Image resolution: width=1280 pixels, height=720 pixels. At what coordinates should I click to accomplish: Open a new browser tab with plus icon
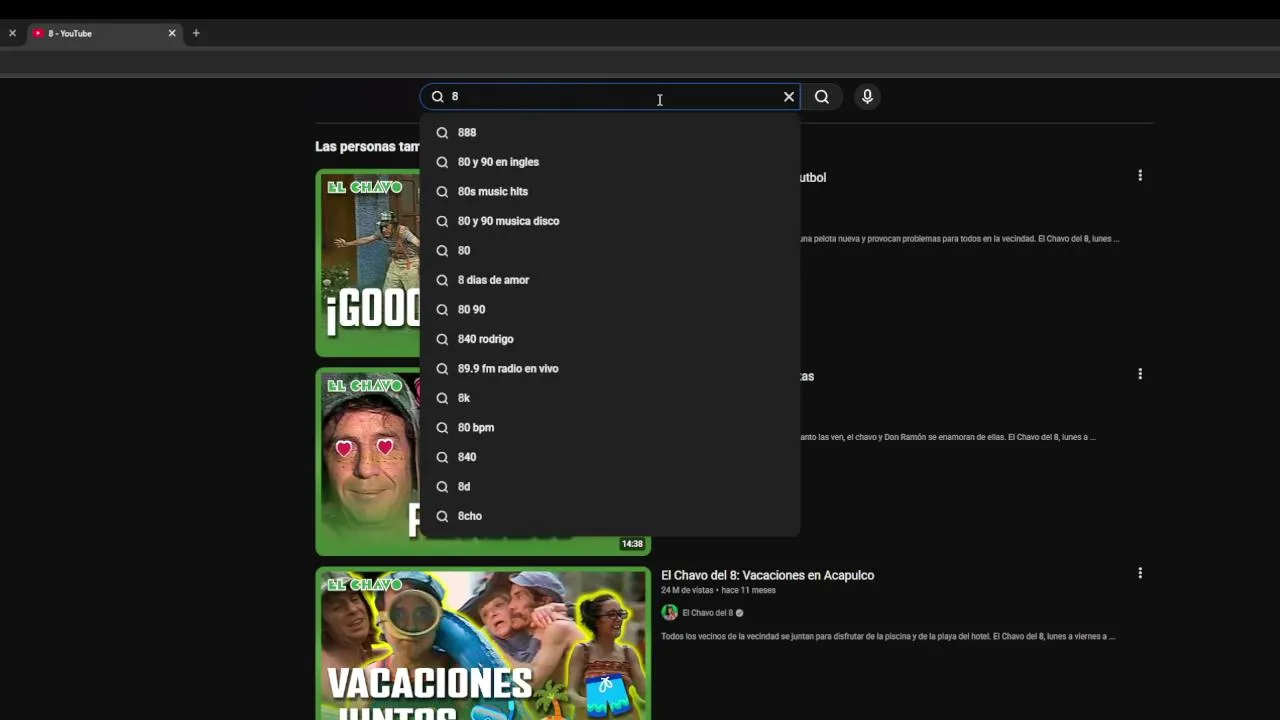click(196, 33)
